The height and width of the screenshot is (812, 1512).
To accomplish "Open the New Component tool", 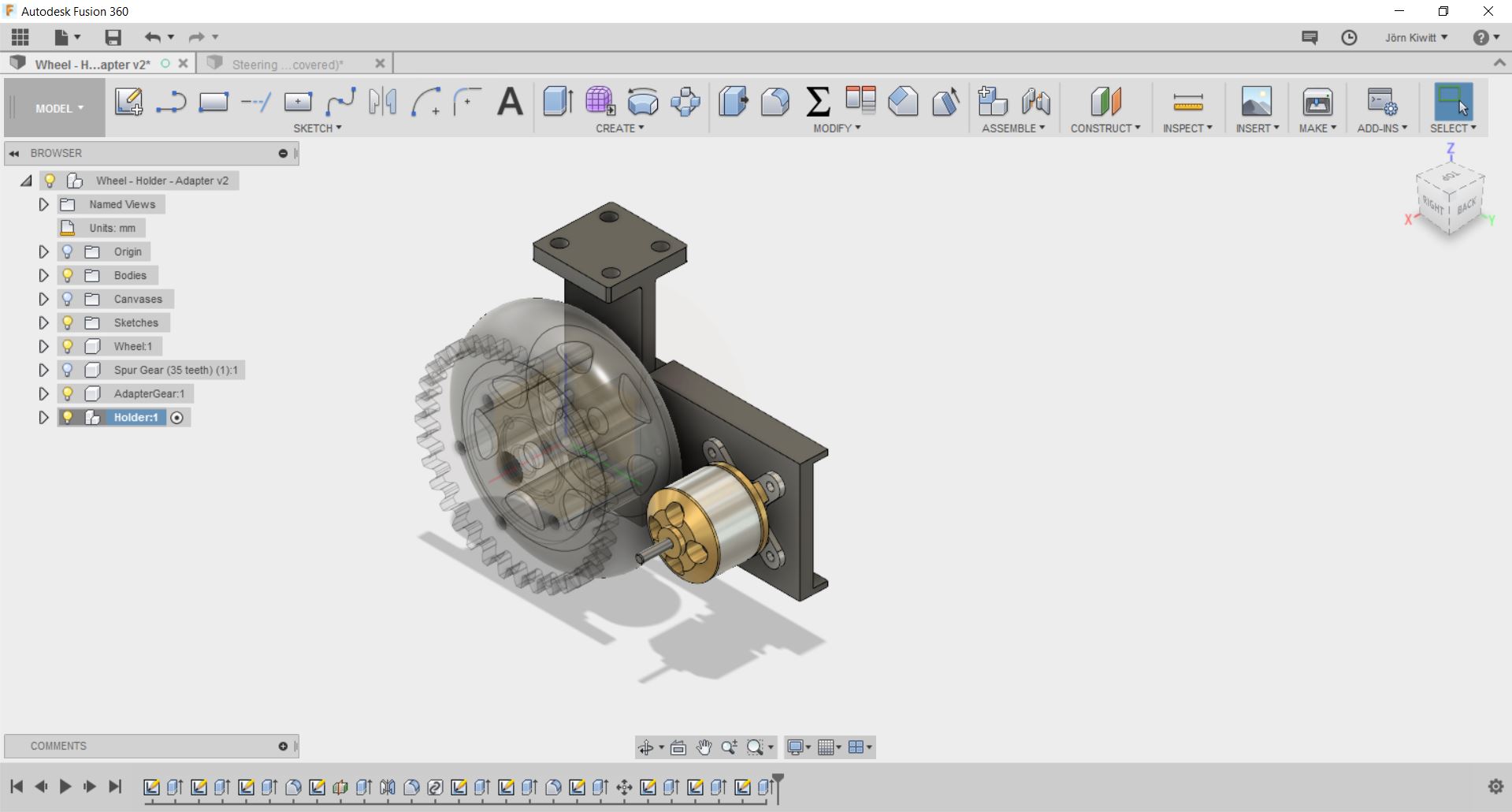I will [x=993, y=102].
